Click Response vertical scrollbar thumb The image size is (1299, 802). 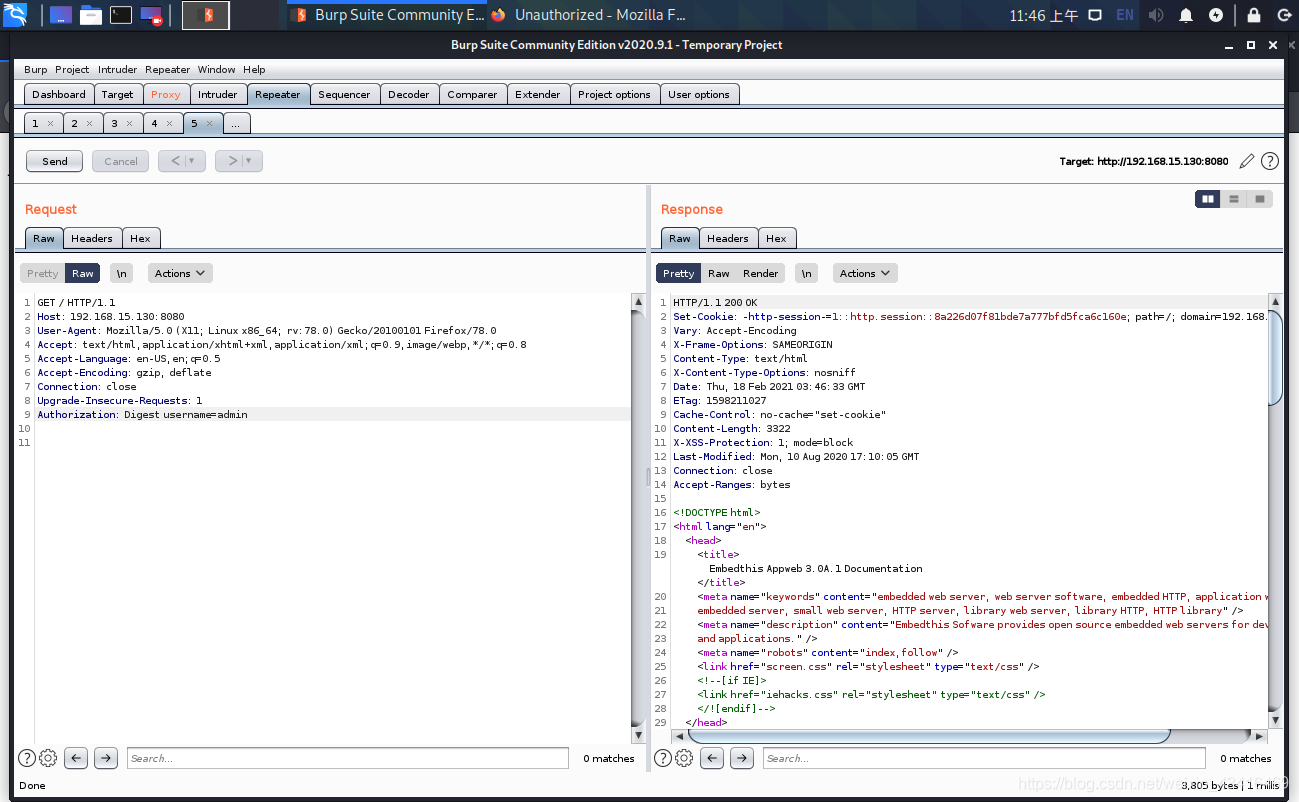tap(1274, 357)
